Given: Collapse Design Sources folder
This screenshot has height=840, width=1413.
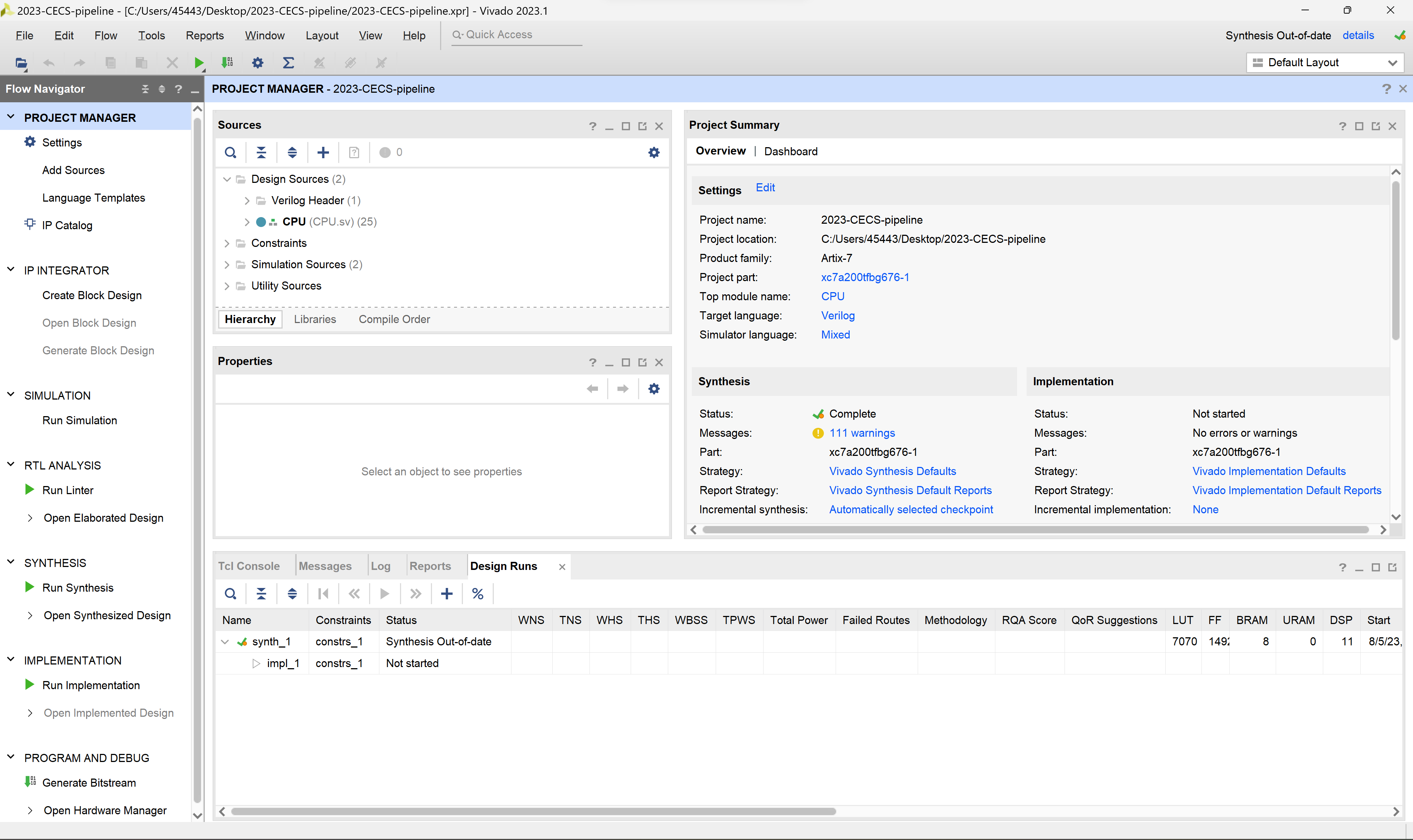Looking at the screenshot, I should [226, 179].
